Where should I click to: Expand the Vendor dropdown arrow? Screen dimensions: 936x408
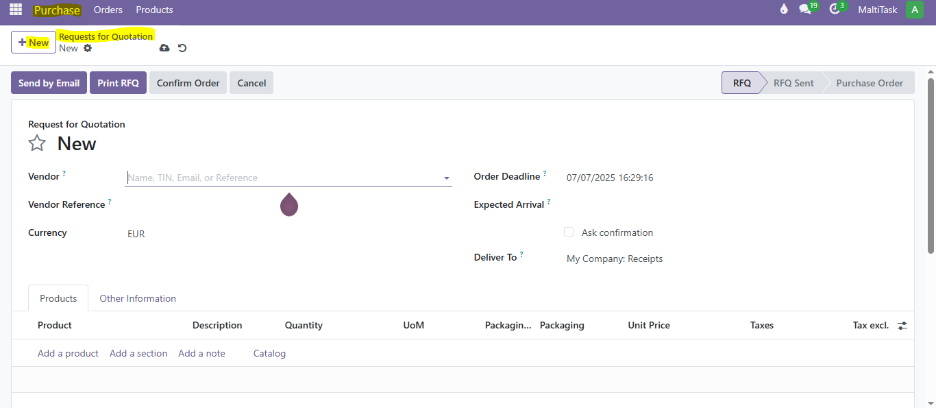[446, 178]
